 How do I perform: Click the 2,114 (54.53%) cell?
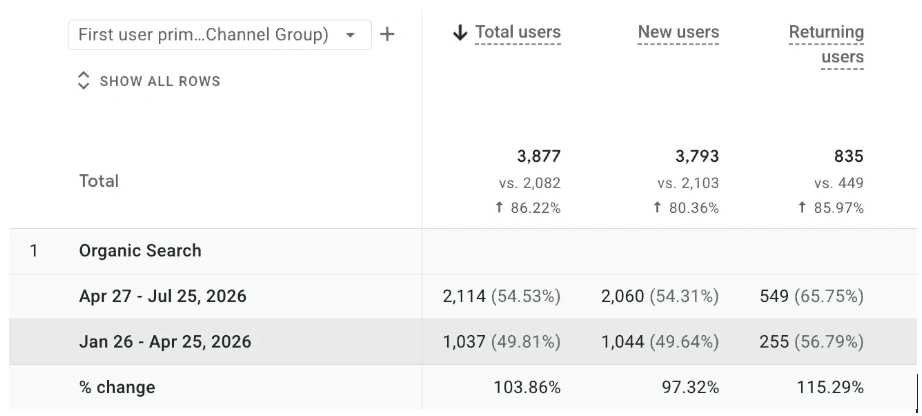coord(502,297)
